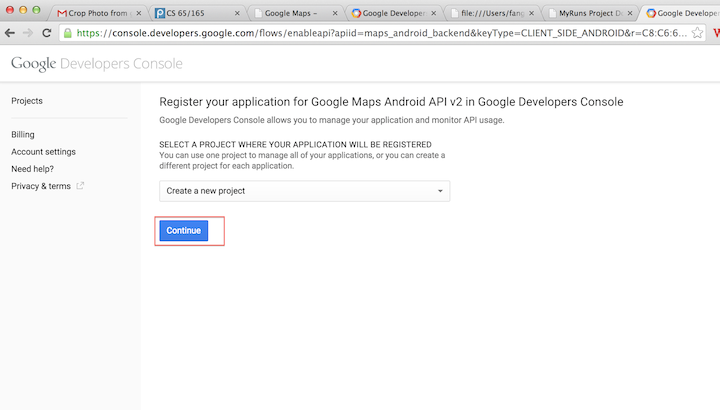720x410 pixels.
Task: Reload the page with the refresh icon
Action: click(x=46, y=33)
